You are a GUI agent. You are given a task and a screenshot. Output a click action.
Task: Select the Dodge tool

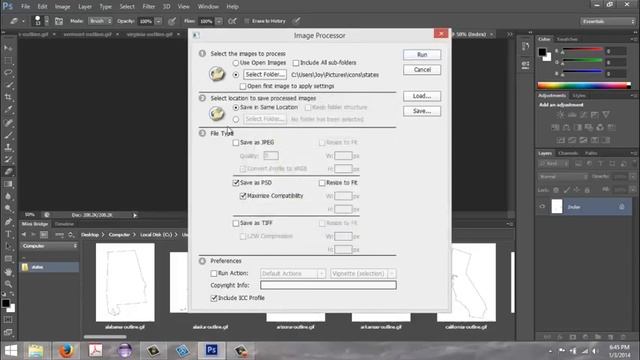[8, 209]
